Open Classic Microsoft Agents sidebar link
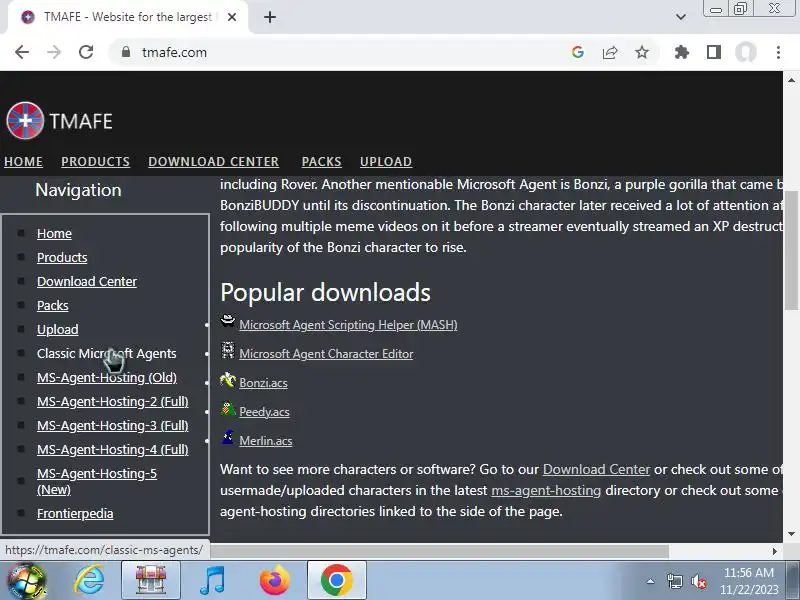Screen dimensions: 800x600 [107, 353]
